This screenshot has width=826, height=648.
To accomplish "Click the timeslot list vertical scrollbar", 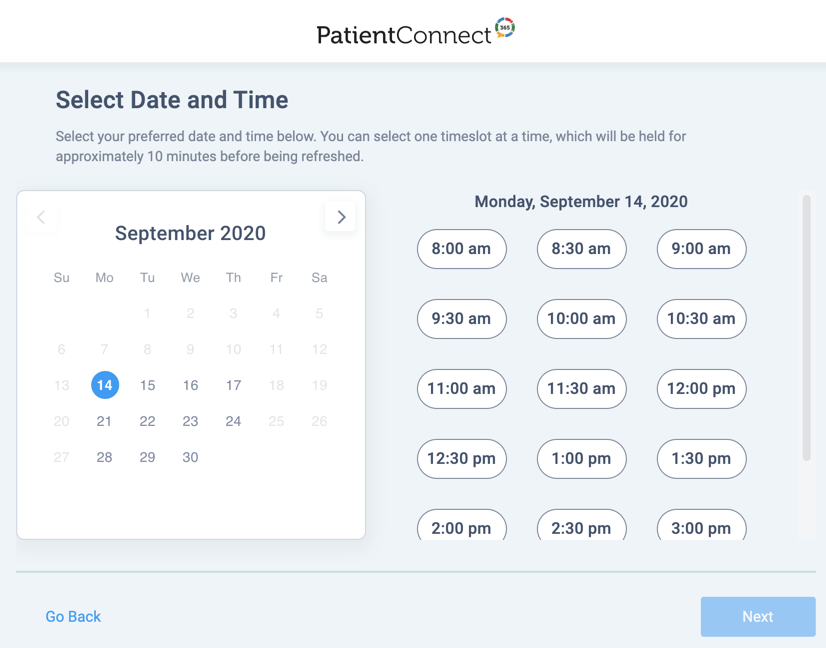I will 806,328.
